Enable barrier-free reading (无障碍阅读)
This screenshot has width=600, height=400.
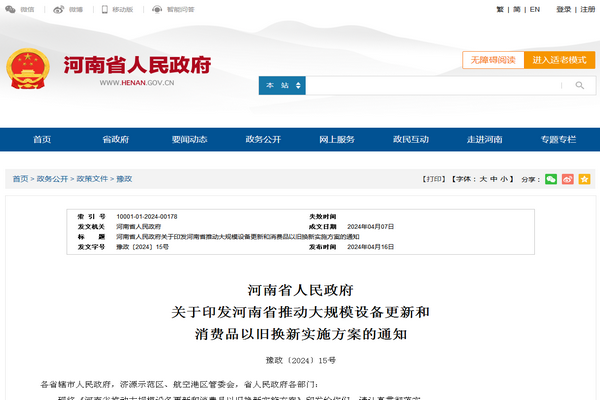click(493, 60)
